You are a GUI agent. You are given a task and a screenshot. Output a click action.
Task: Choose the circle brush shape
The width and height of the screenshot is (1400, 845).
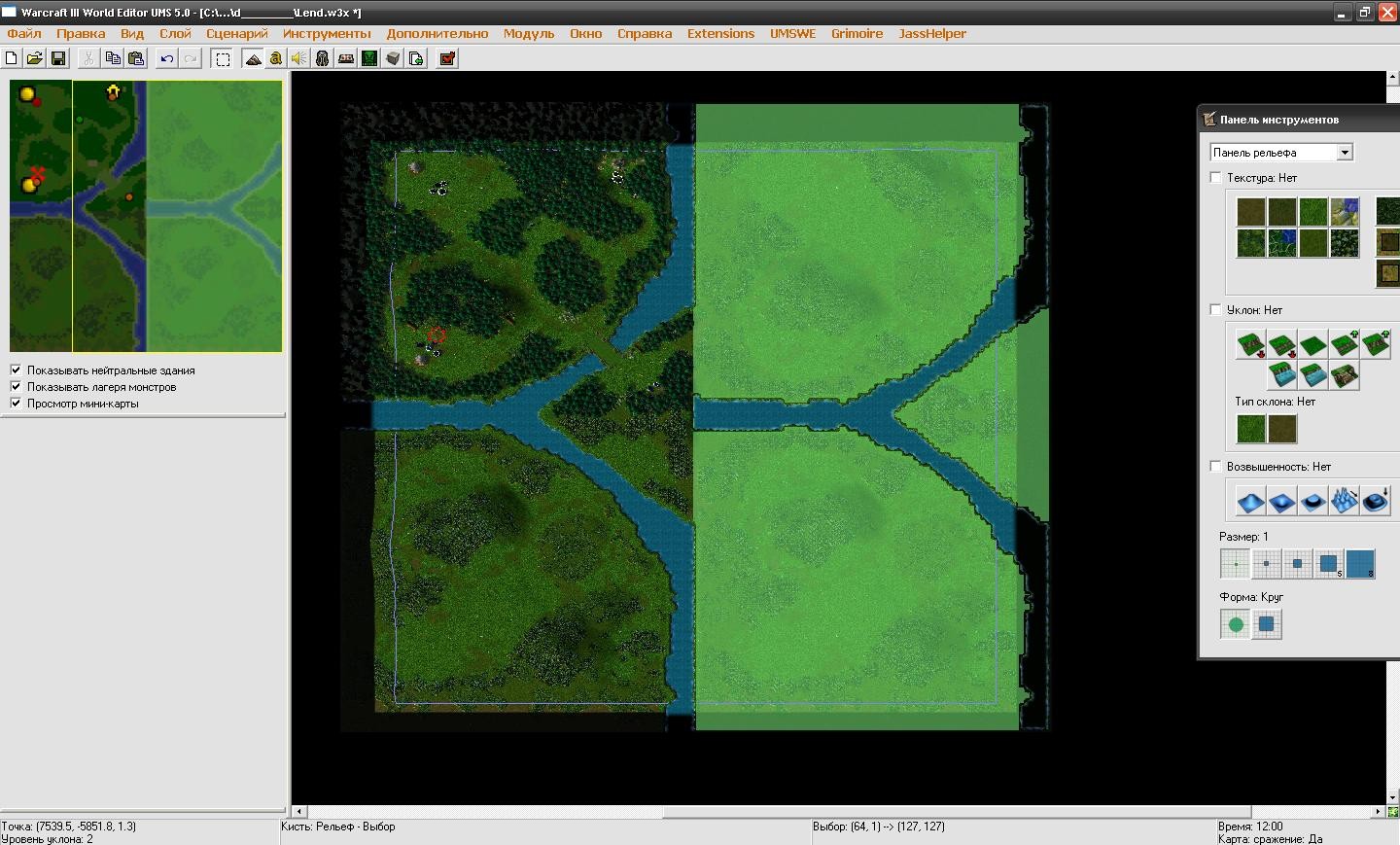[1236, 624]
